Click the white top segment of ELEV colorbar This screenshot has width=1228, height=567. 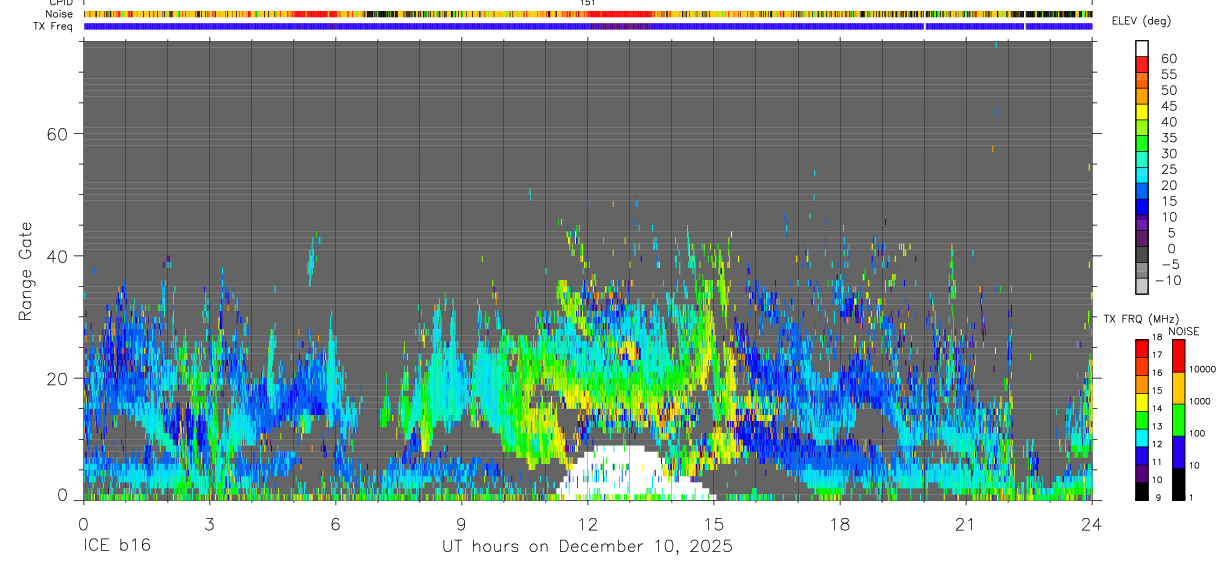1142,46
